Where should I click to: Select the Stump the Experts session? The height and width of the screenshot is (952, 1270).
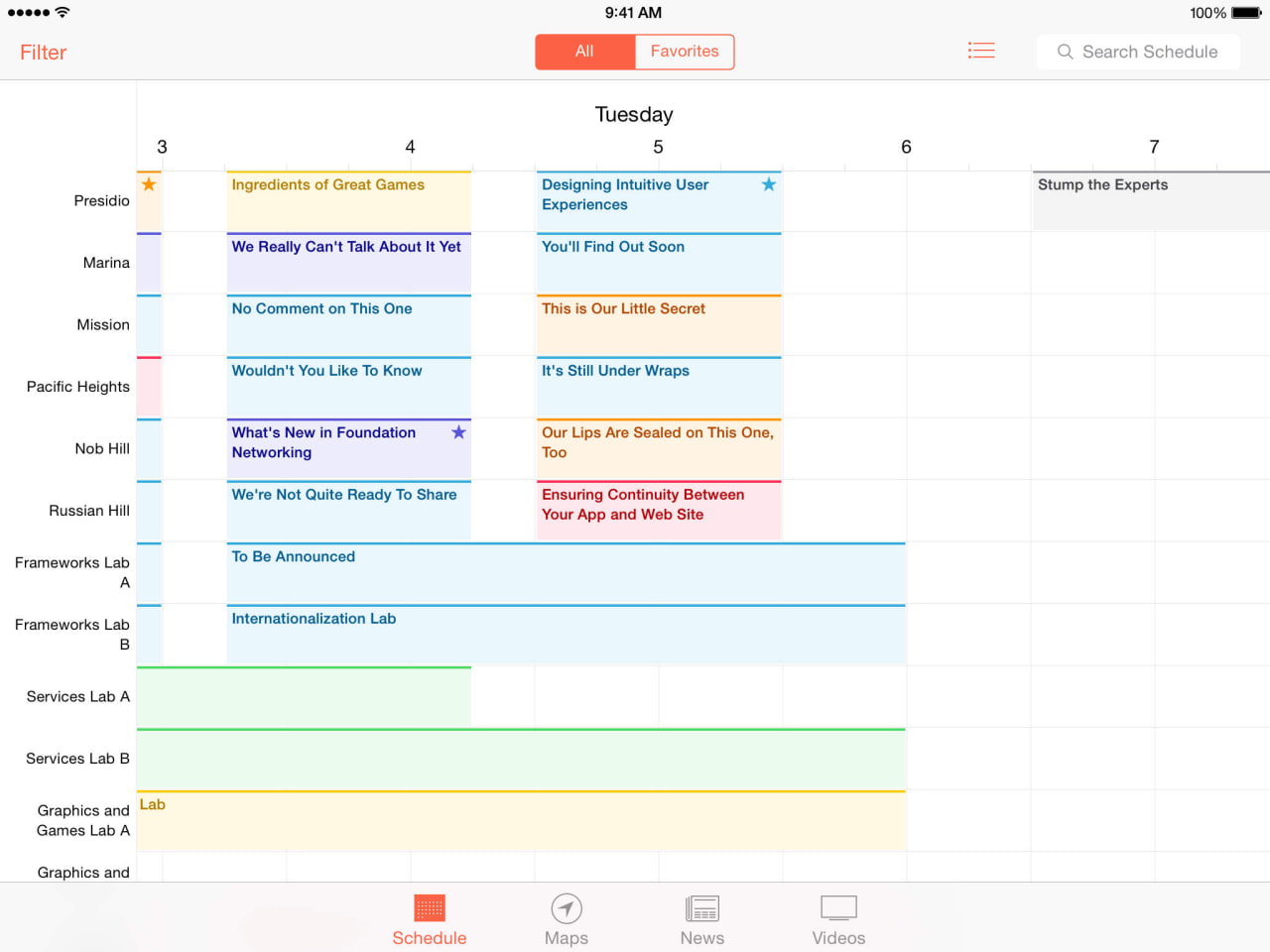1150,201
